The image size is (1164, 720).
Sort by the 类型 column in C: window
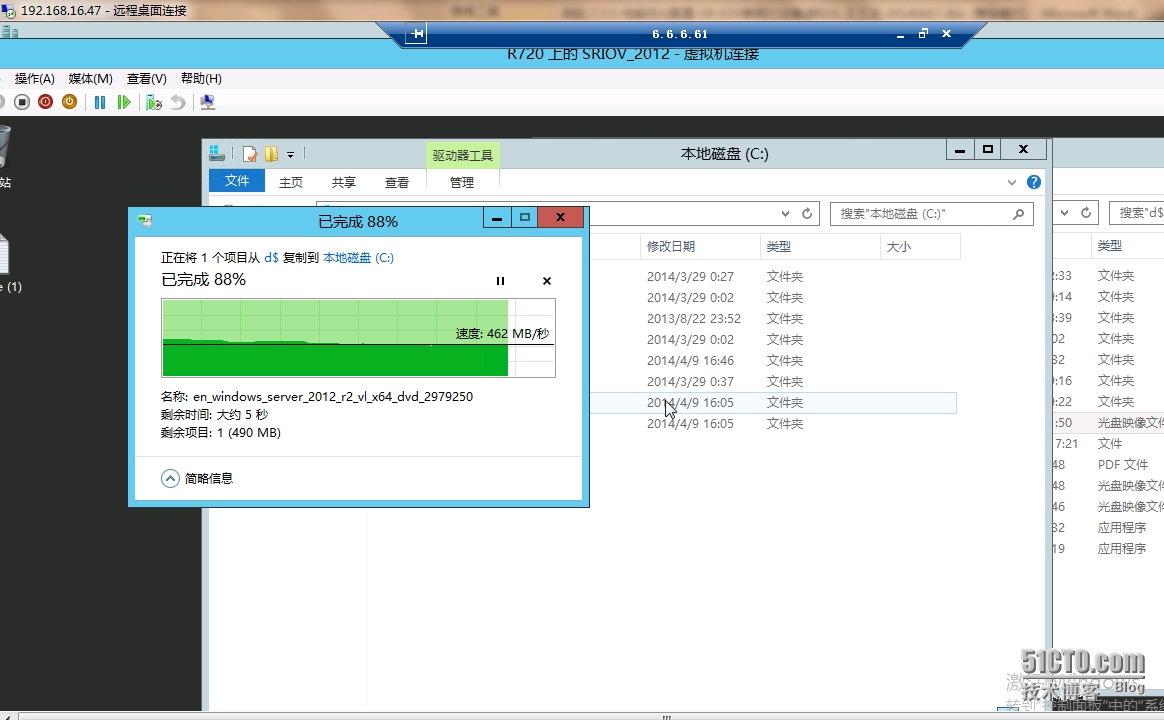pos(820,246)
